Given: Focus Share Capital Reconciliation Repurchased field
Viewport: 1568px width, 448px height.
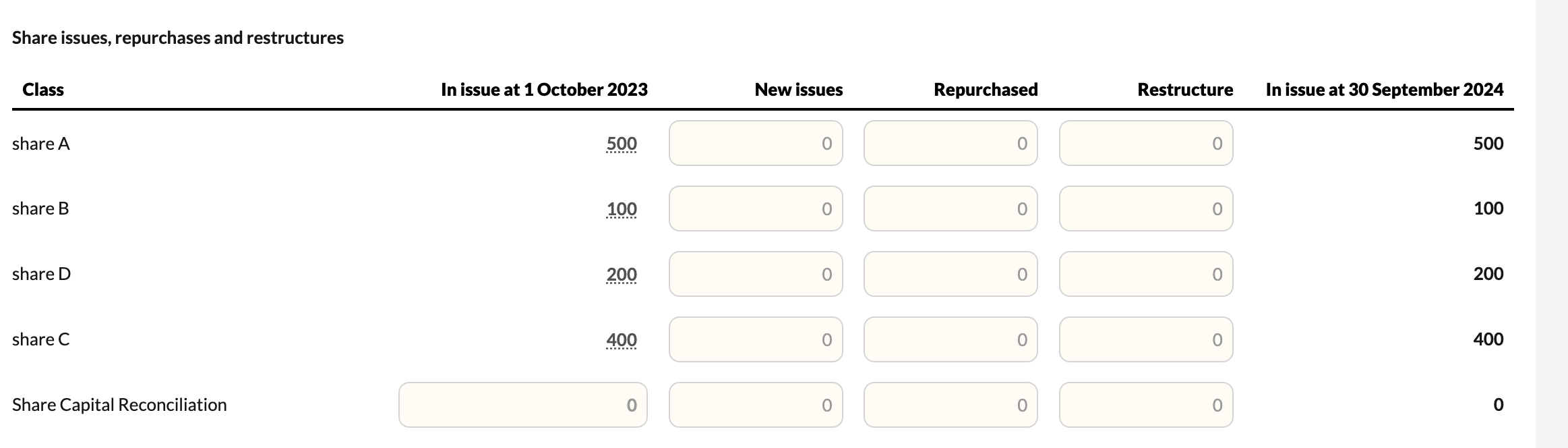Looking at the screenshot, I should pyautogui.click(x=951, y=405).
